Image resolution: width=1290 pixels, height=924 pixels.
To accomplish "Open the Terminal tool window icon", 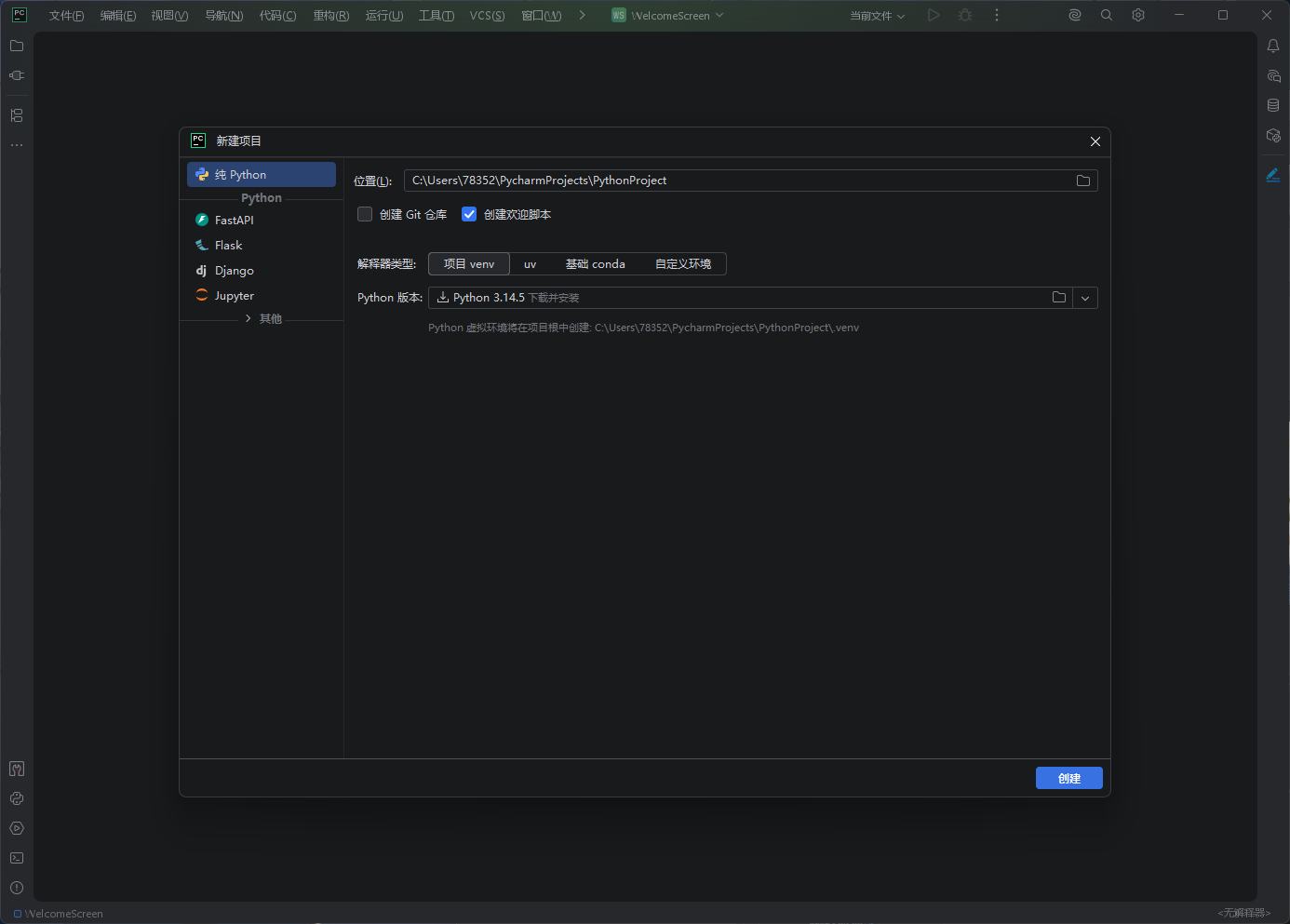I will click(17, 858).
